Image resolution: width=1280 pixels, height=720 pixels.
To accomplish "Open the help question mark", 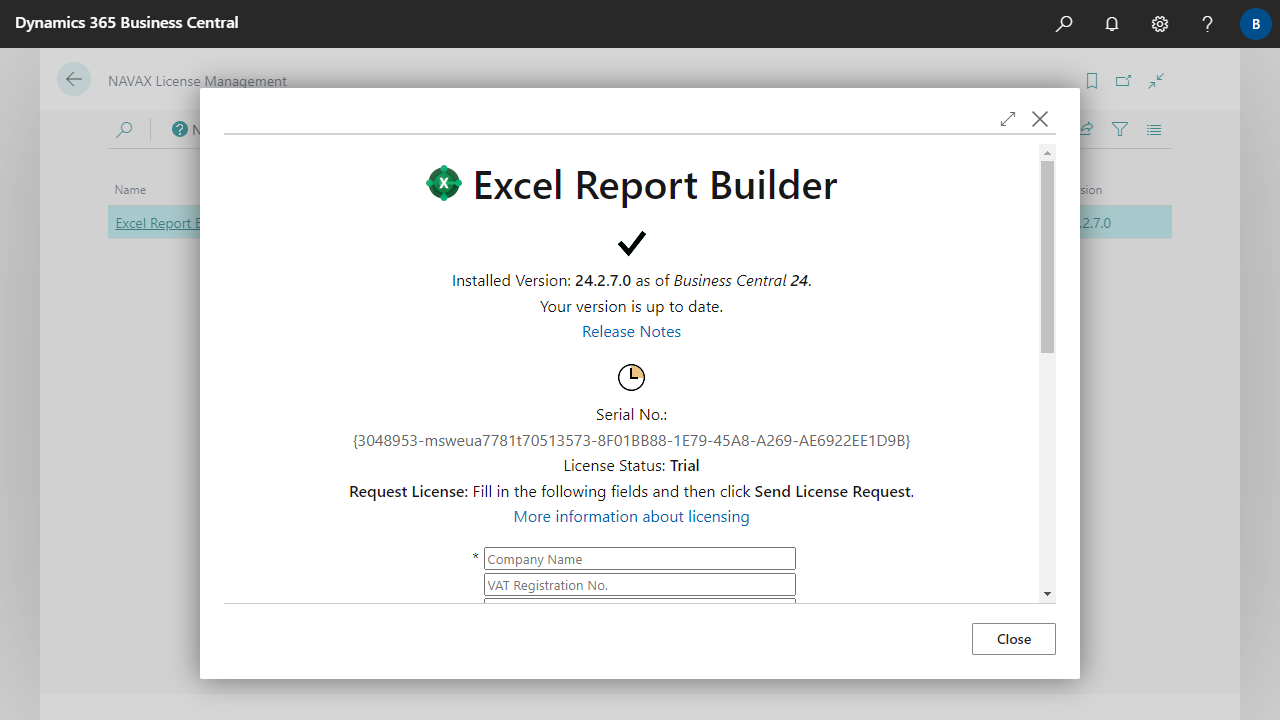I will tap(1208, 24).
